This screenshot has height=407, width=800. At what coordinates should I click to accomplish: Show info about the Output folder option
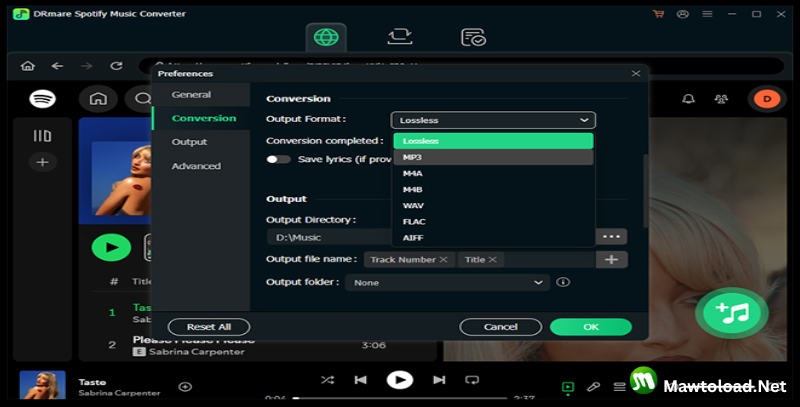click(x=563, y=282)
